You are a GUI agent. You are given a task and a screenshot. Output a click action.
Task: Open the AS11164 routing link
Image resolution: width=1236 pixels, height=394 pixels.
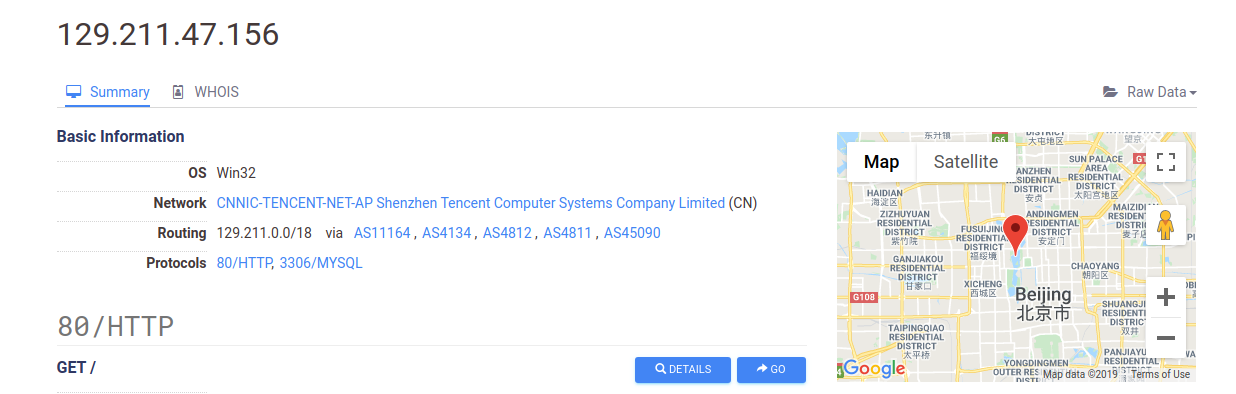click(382, 233)
